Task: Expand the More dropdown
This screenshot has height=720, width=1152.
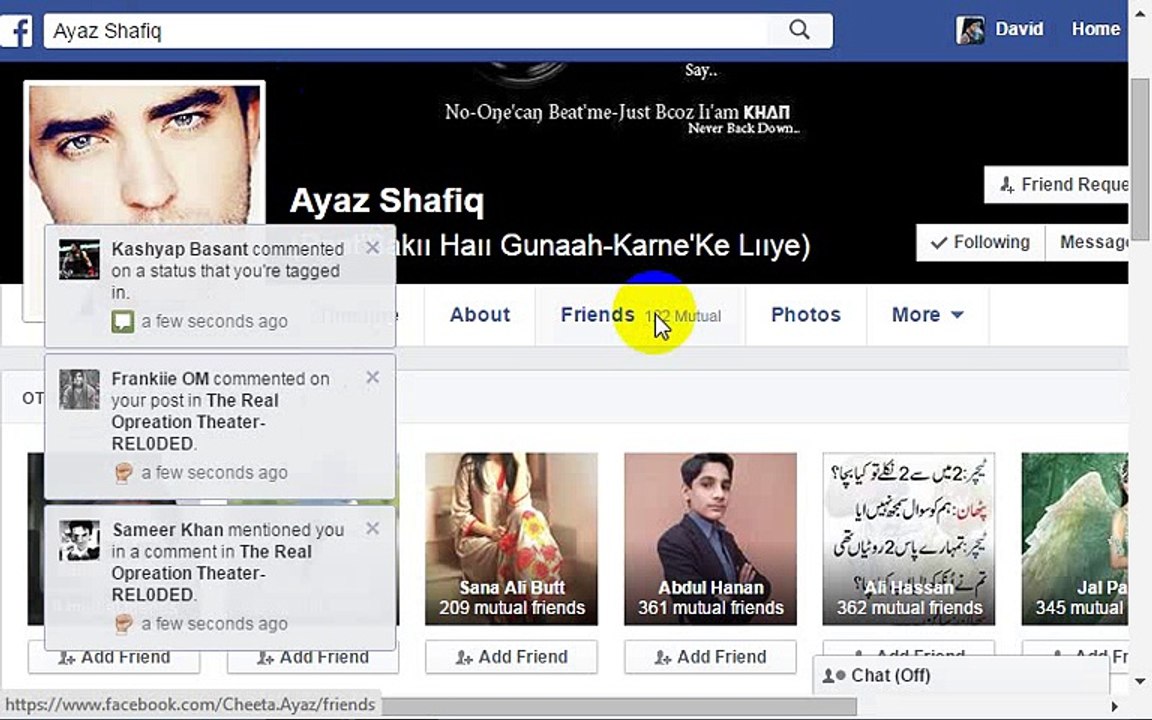Action: [927, 315]
